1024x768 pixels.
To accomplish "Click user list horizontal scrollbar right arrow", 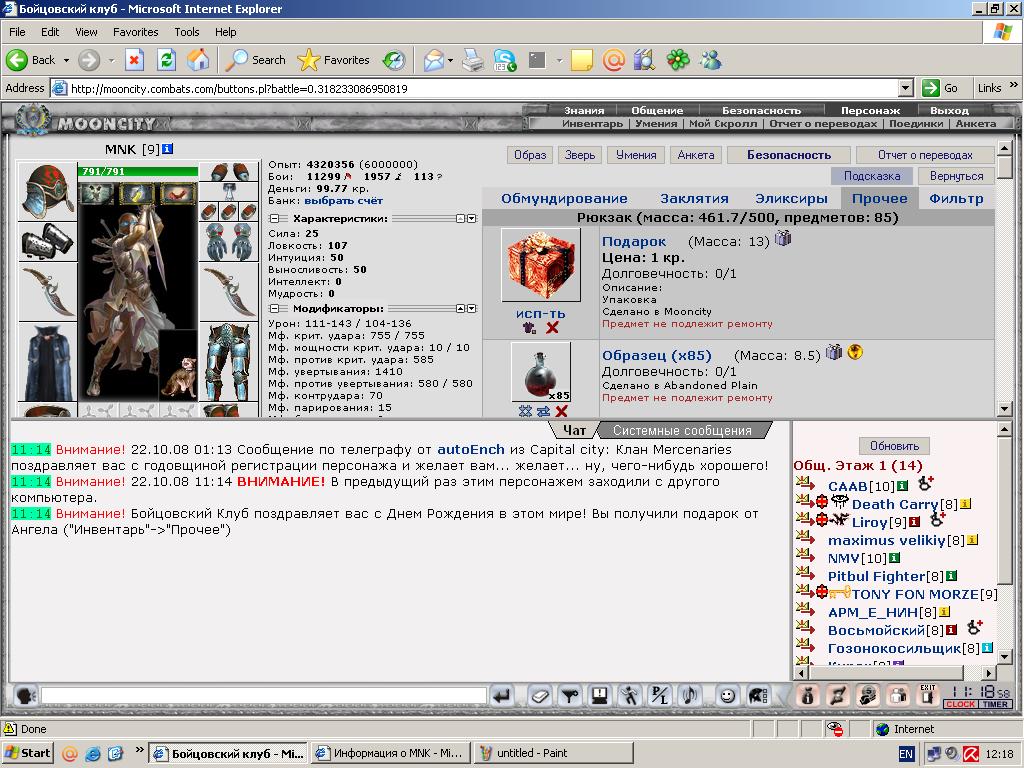I will pyautogui.click(x=989, y=673).
